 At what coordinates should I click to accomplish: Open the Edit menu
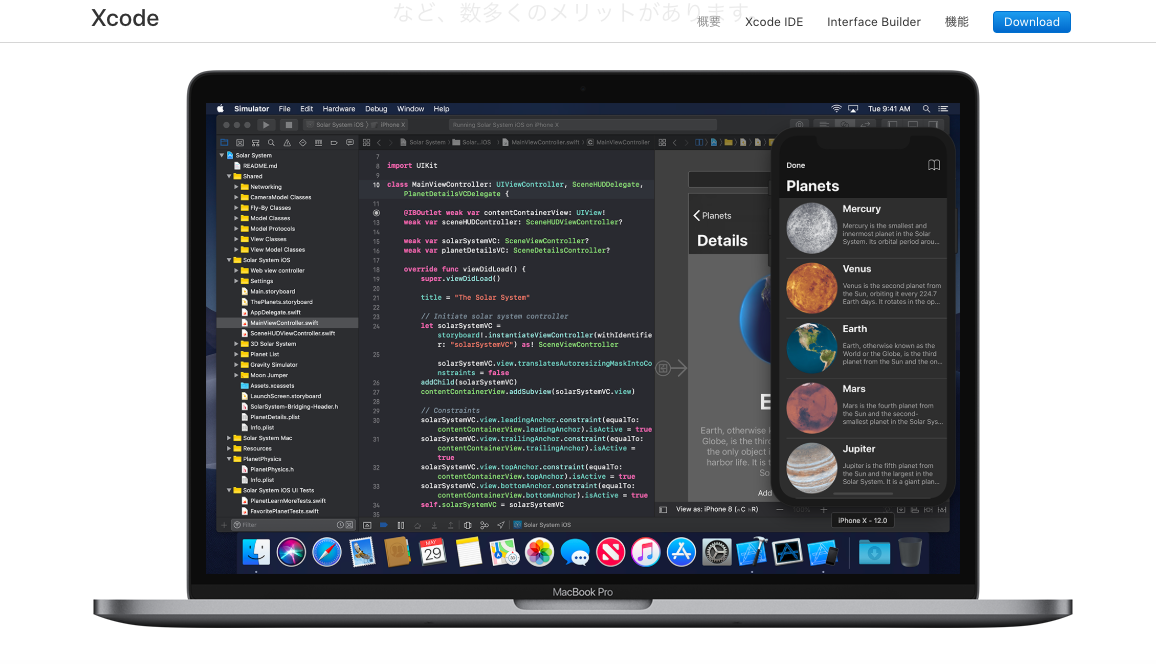[x=307, y=109]
